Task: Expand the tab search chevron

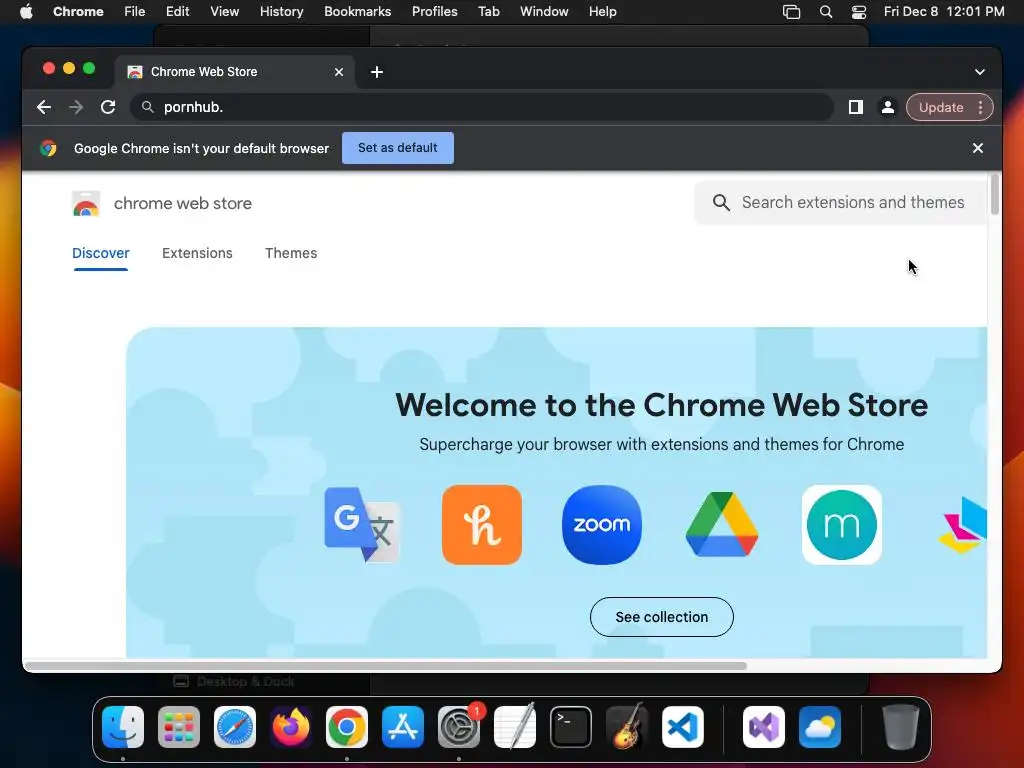Action: click(x=980, y=72)
